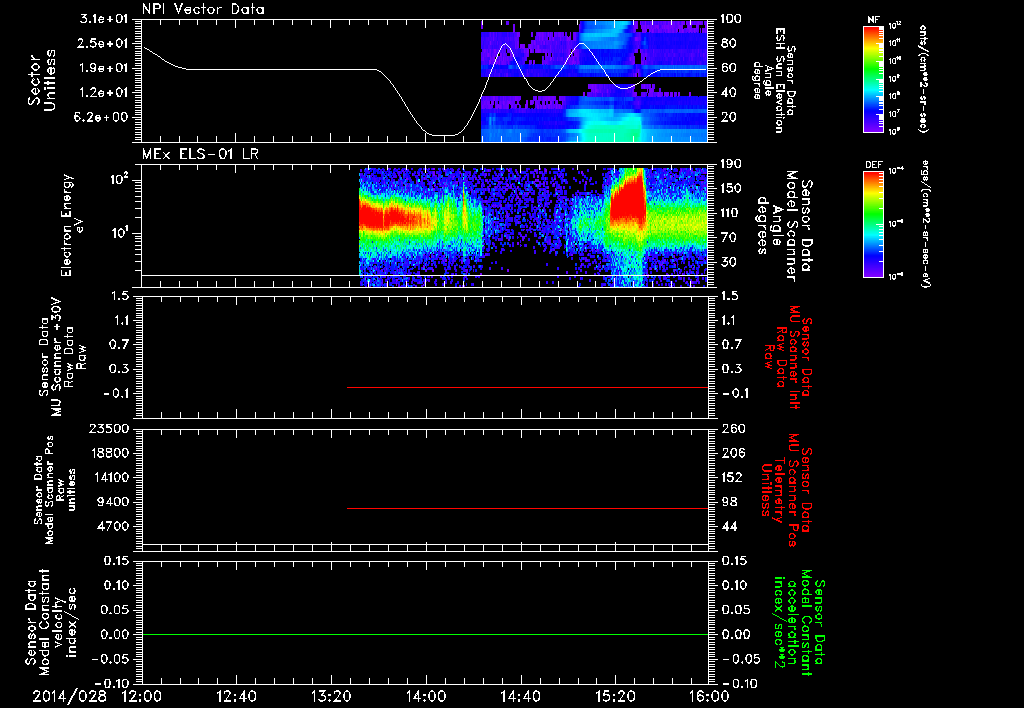Click the '44' telemetry axis value
This screenshot has width=1024, height=708.
[x=728, y=526]
